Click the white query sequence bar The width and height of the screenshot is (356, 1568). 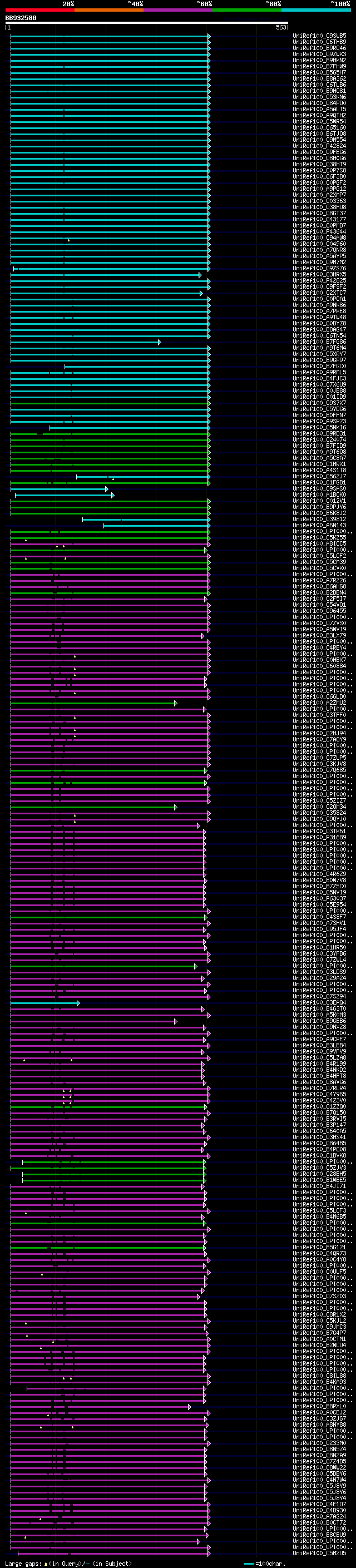click(x=147, y=23)
